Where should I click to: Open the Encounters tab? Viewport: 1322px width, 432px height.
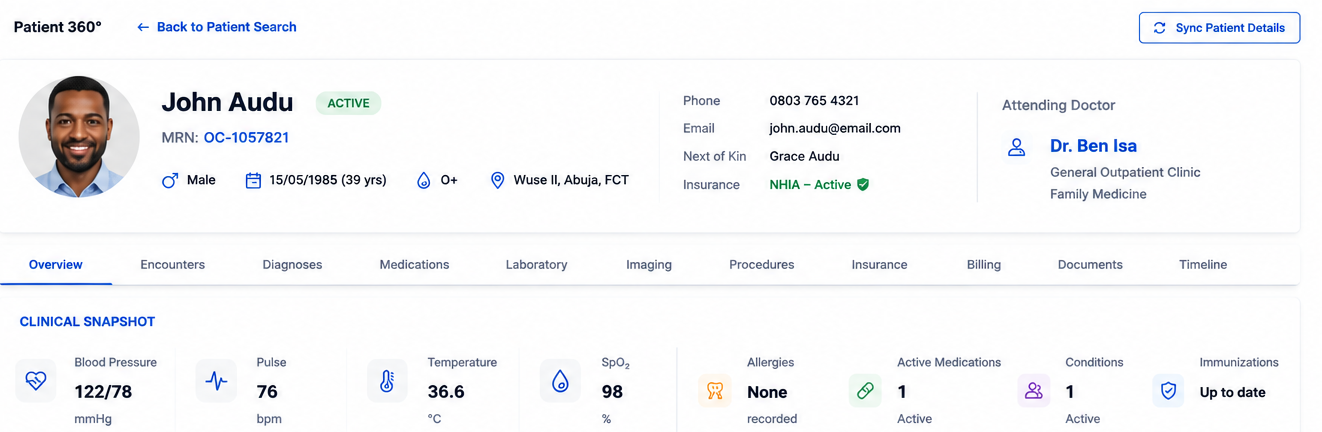tap(172, 265)
